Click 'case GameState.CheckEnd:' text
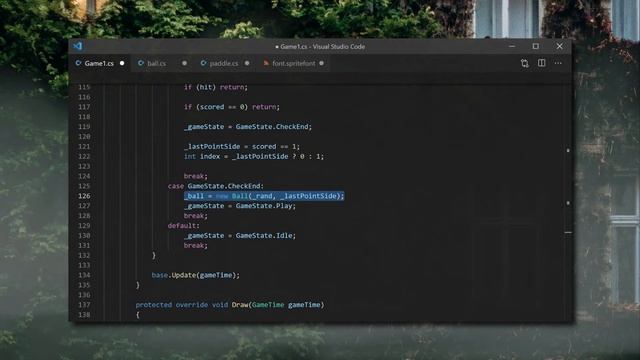 tap(216, 186)
